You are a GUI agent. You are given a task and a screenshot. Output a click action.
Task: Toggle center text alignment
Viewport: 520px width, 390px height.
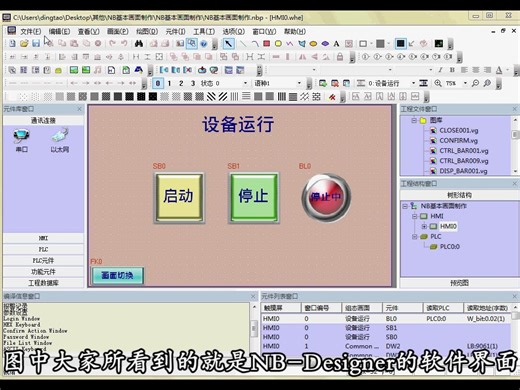pos(476,70)
